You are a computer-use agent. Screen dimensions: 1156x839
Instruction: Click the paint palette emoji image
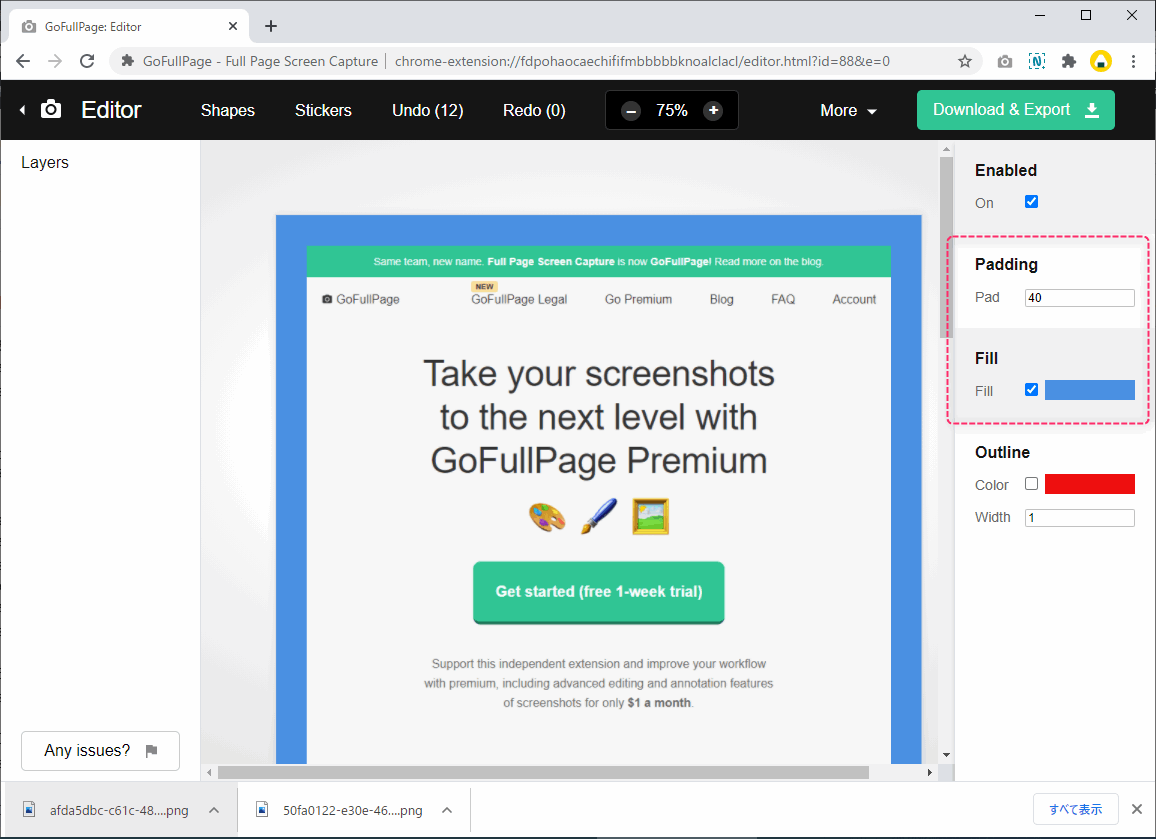point(547,517)
